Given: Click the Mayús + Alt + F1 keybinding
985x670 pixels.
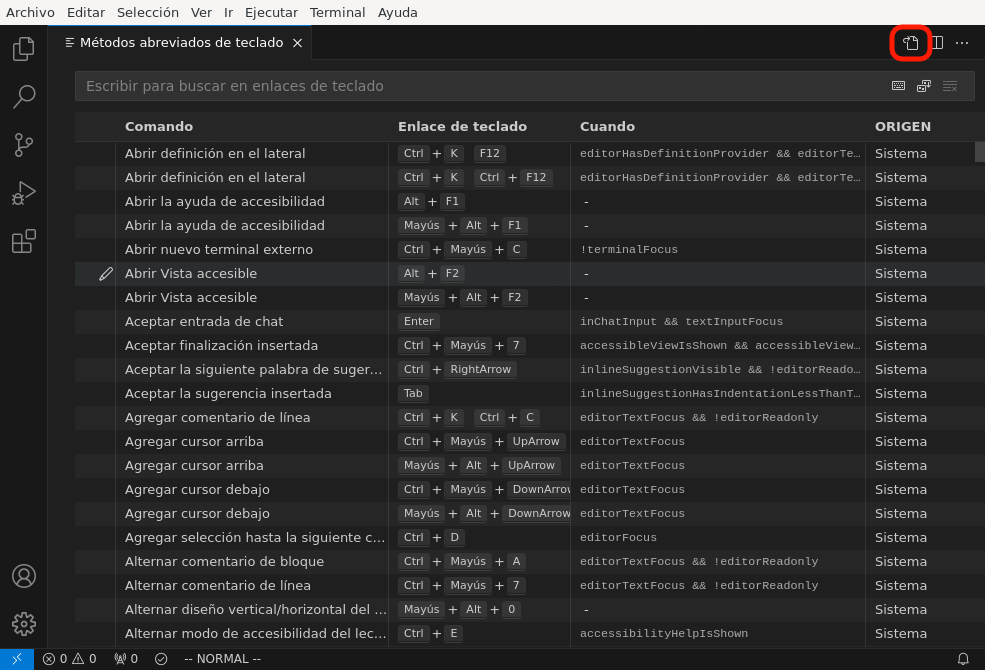Looking at the screenshot, I should [462, 225].
